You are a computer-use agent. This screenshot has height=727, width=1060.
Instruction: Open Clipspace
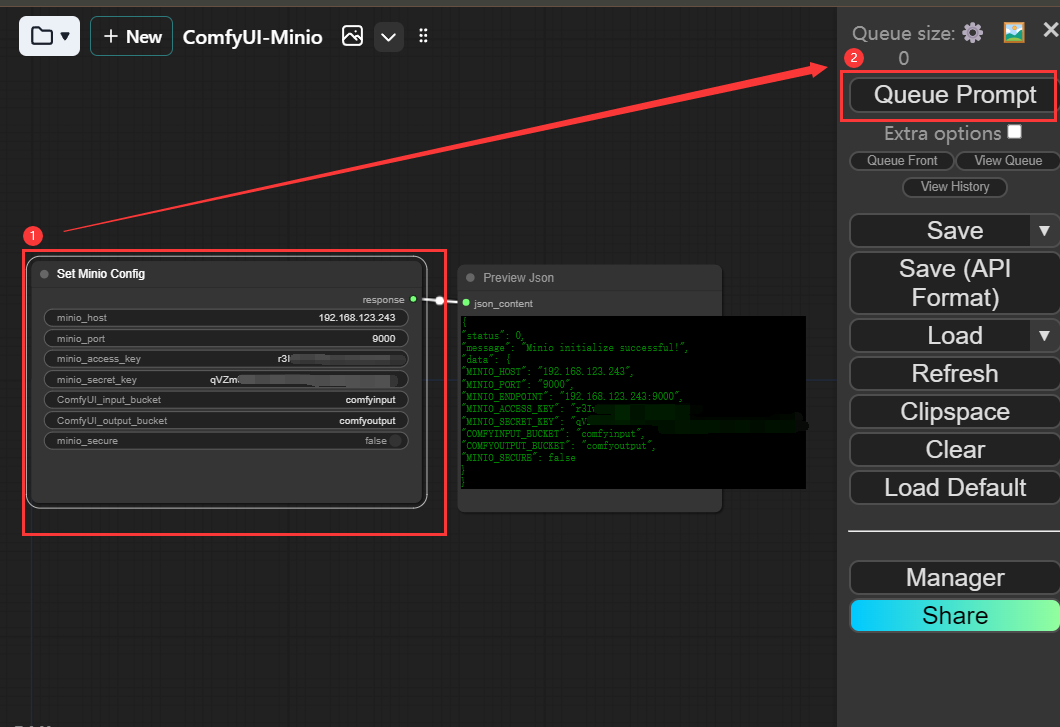click(x=955, y=411)
